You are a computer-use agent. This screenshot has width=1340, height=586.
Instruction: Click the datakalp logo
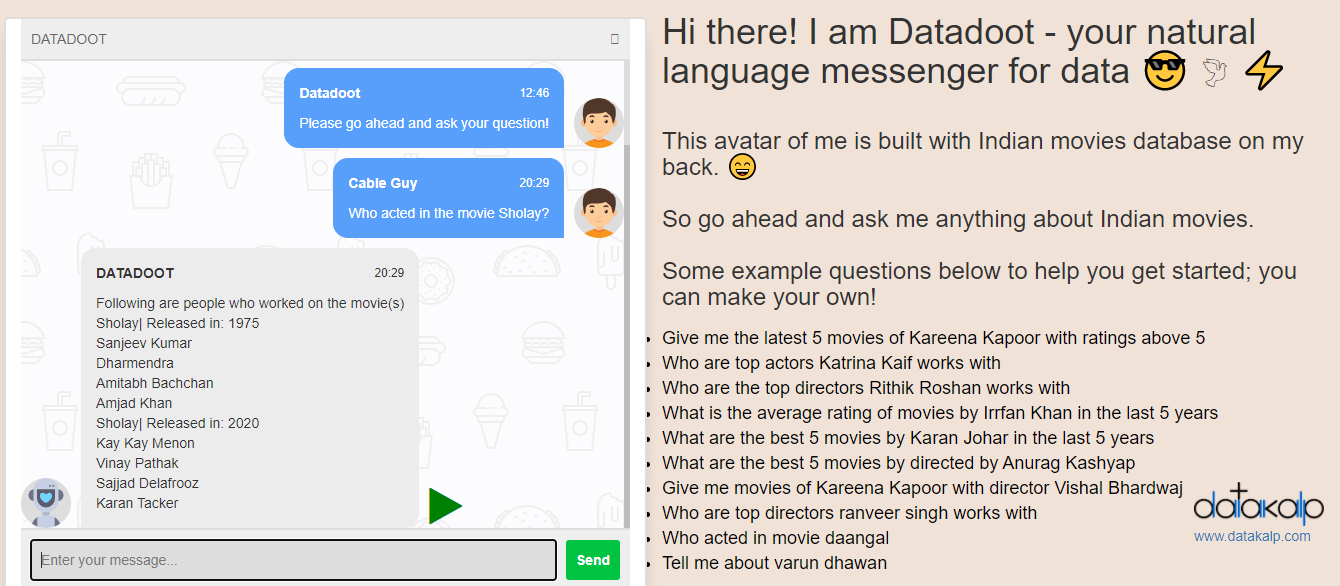pos(1258,506)
